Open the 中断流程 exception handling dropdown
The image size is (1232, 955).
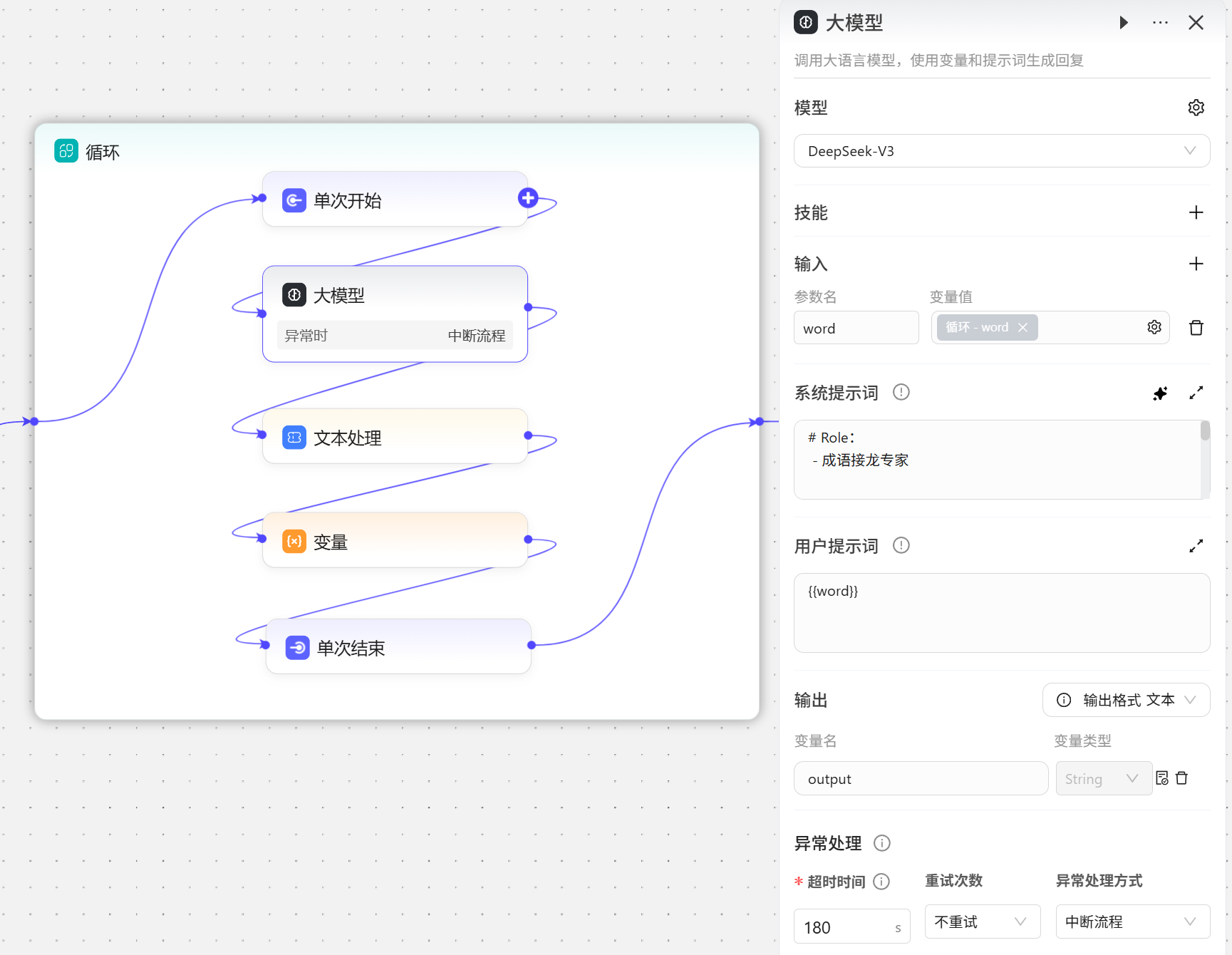1132,922
